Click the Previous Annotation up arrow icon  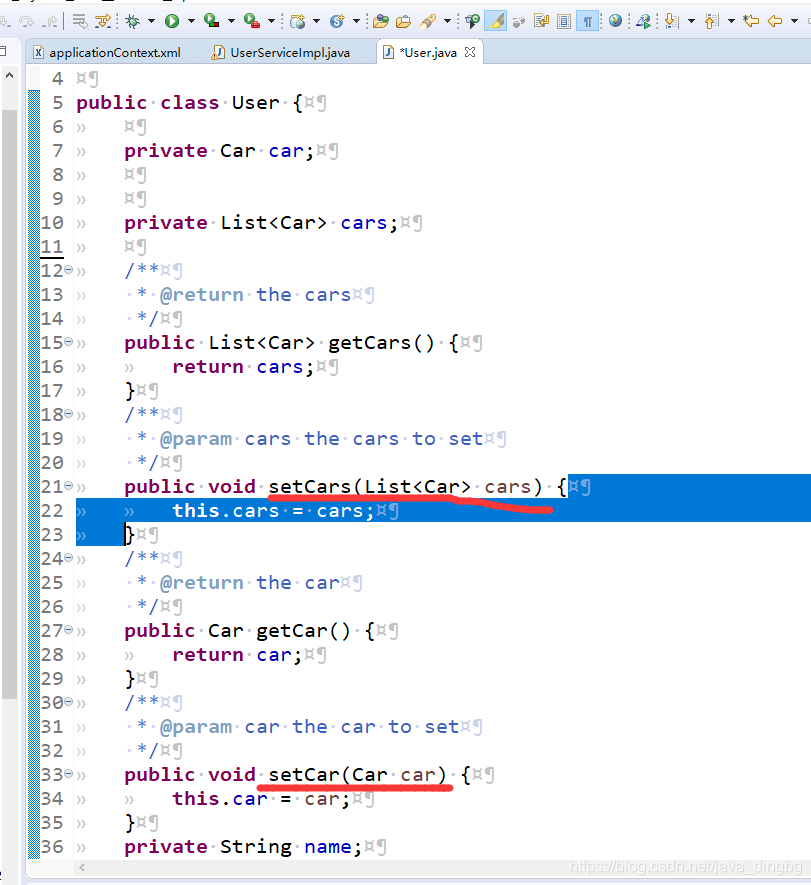click(x=711, y=21)
